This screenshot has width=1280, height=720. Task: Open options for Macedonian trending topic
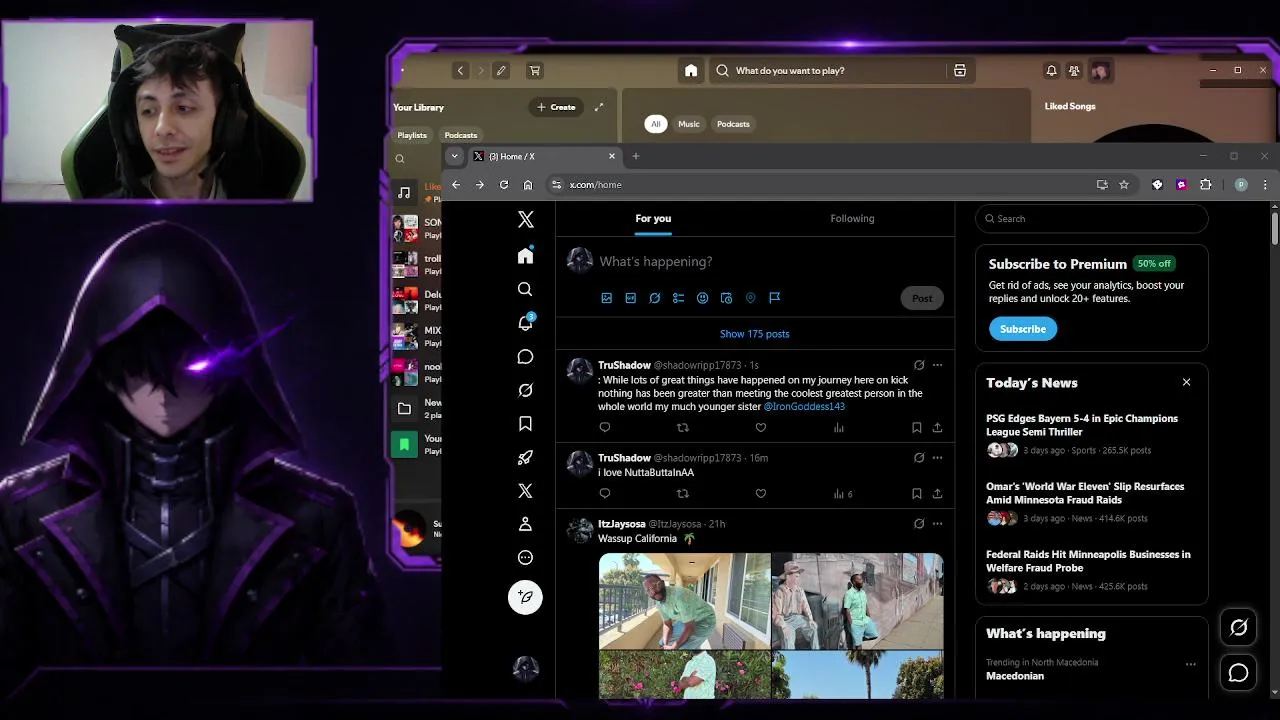pos(1190,664)
